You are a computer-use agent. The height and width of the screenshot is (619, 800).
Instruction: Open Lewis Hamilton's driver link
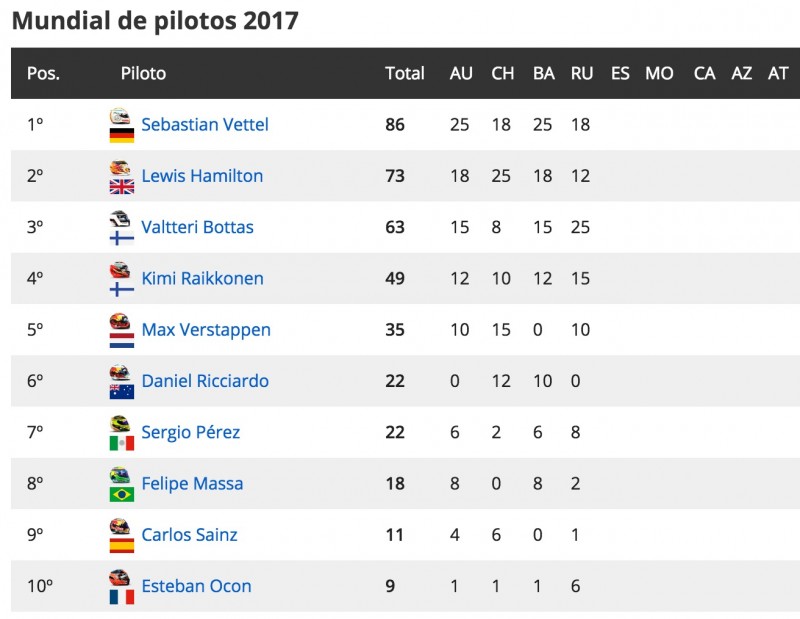pyautogui.click(x=202, y=176)
